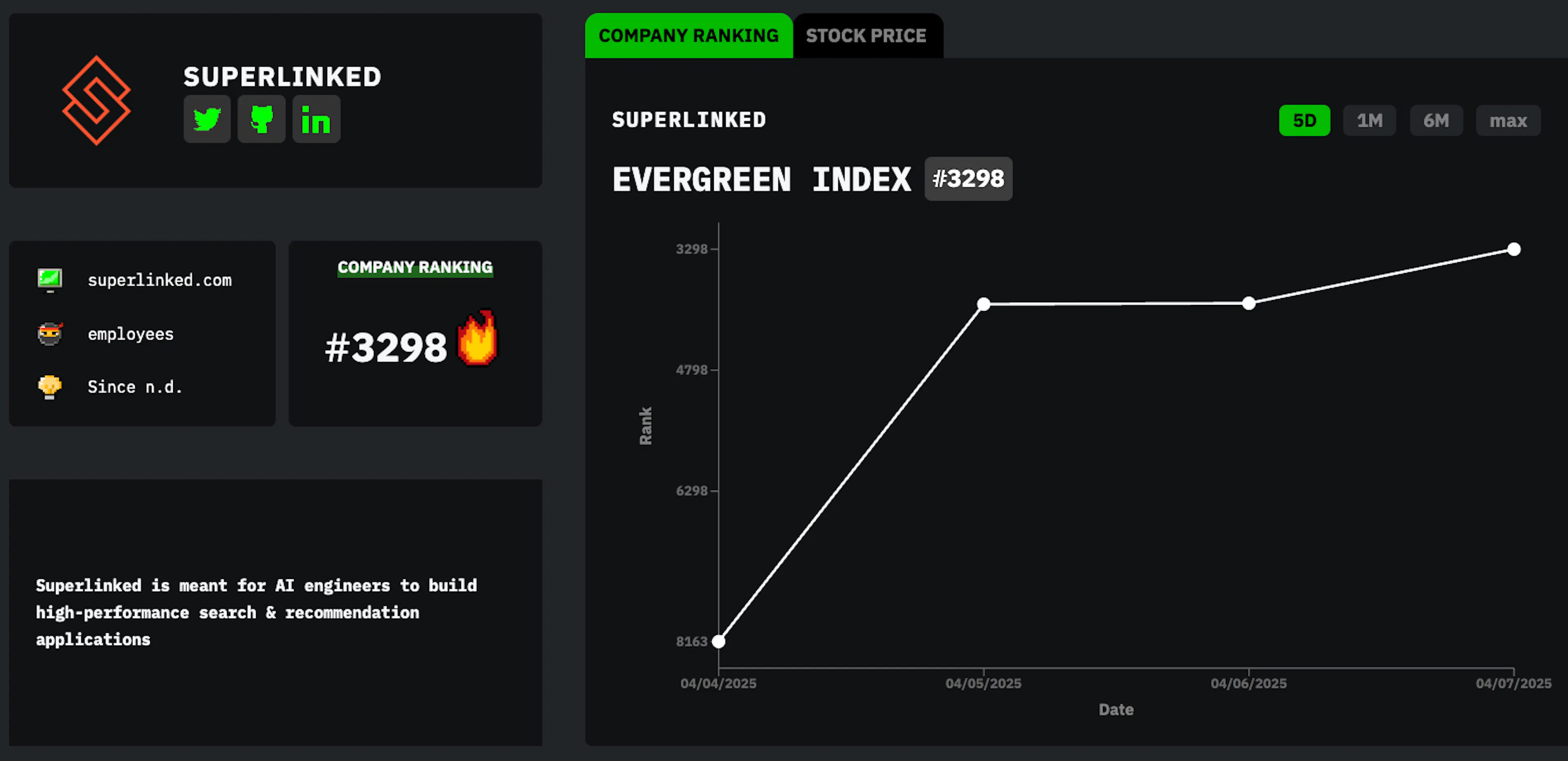Click the 04/04/2025 x-axis date label

[x=718, y=684]
